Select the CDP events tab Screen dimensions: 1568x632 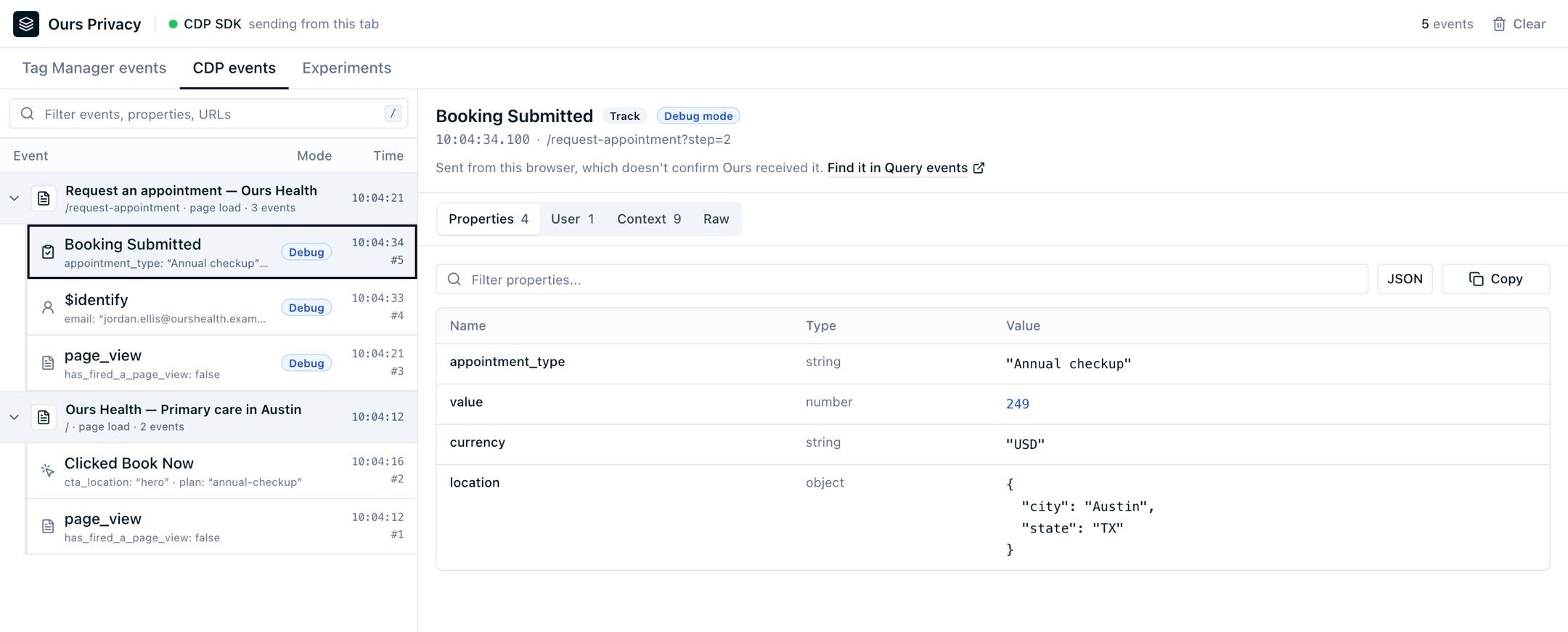(234, 68)
